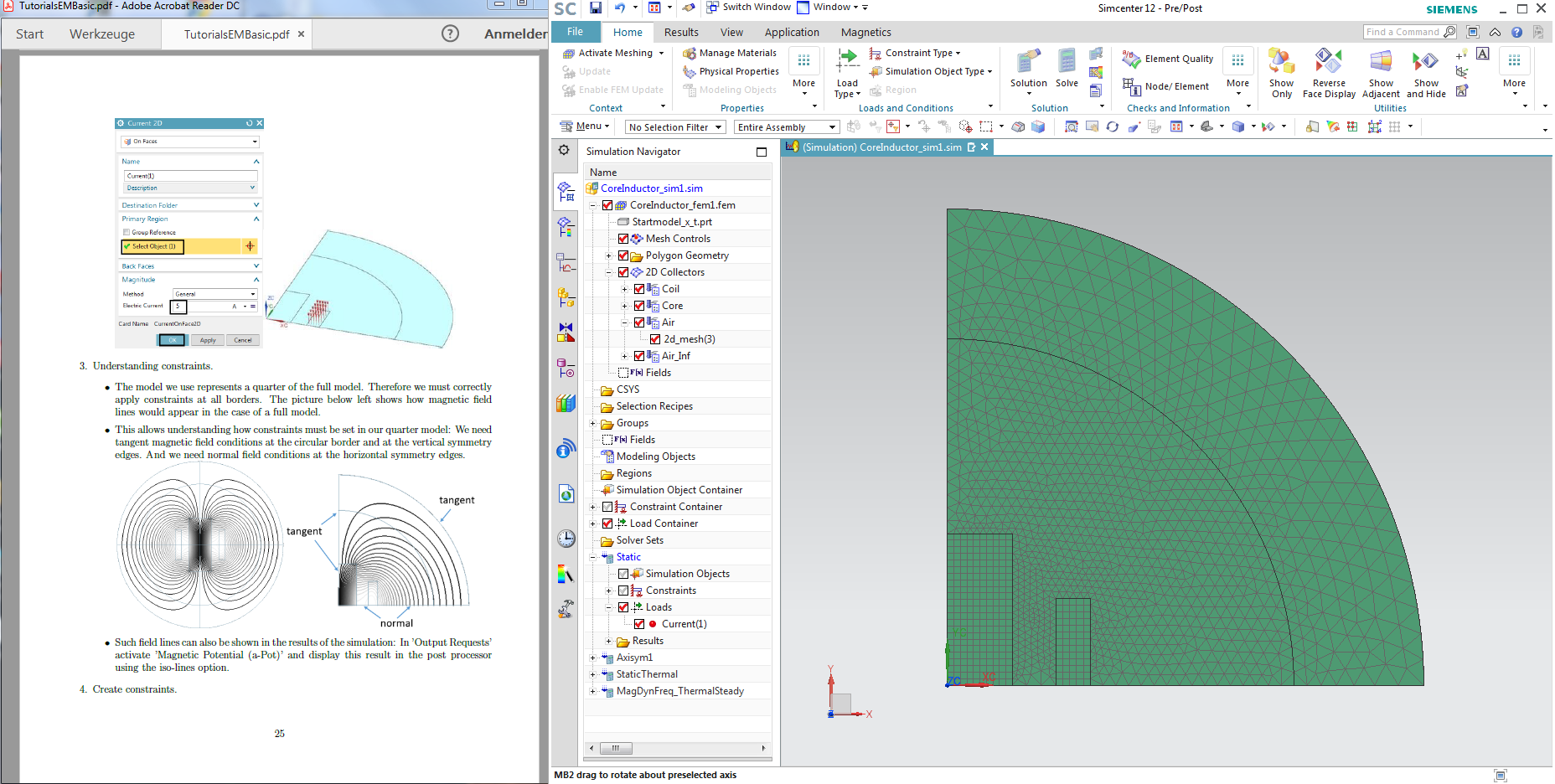Image resolution: width=1555 pixels, height=784 pixels.
Task: Click the Werkzeuge button in Acrobat
Action: click(x=102, y=34)
